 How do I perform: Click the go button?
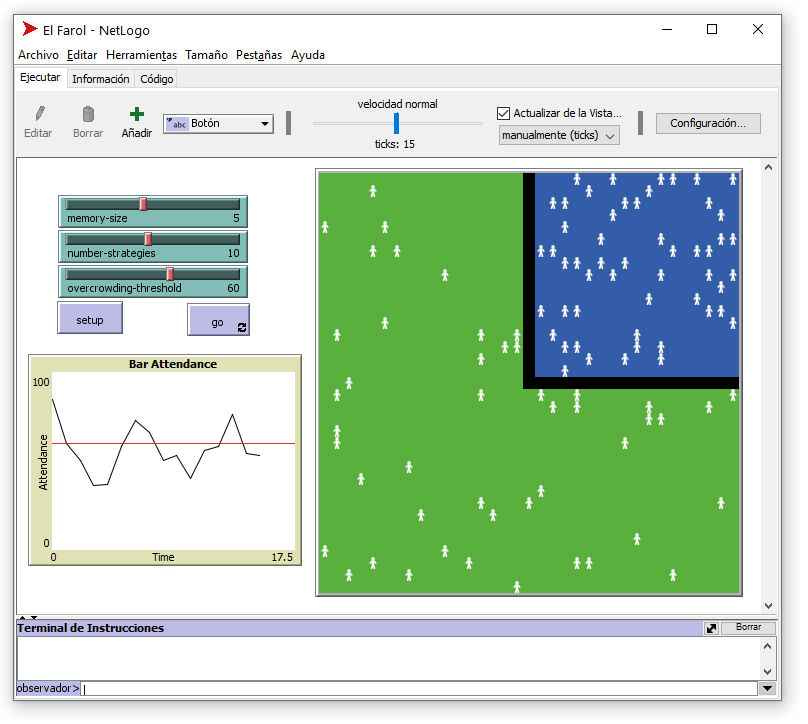[218, 321]
